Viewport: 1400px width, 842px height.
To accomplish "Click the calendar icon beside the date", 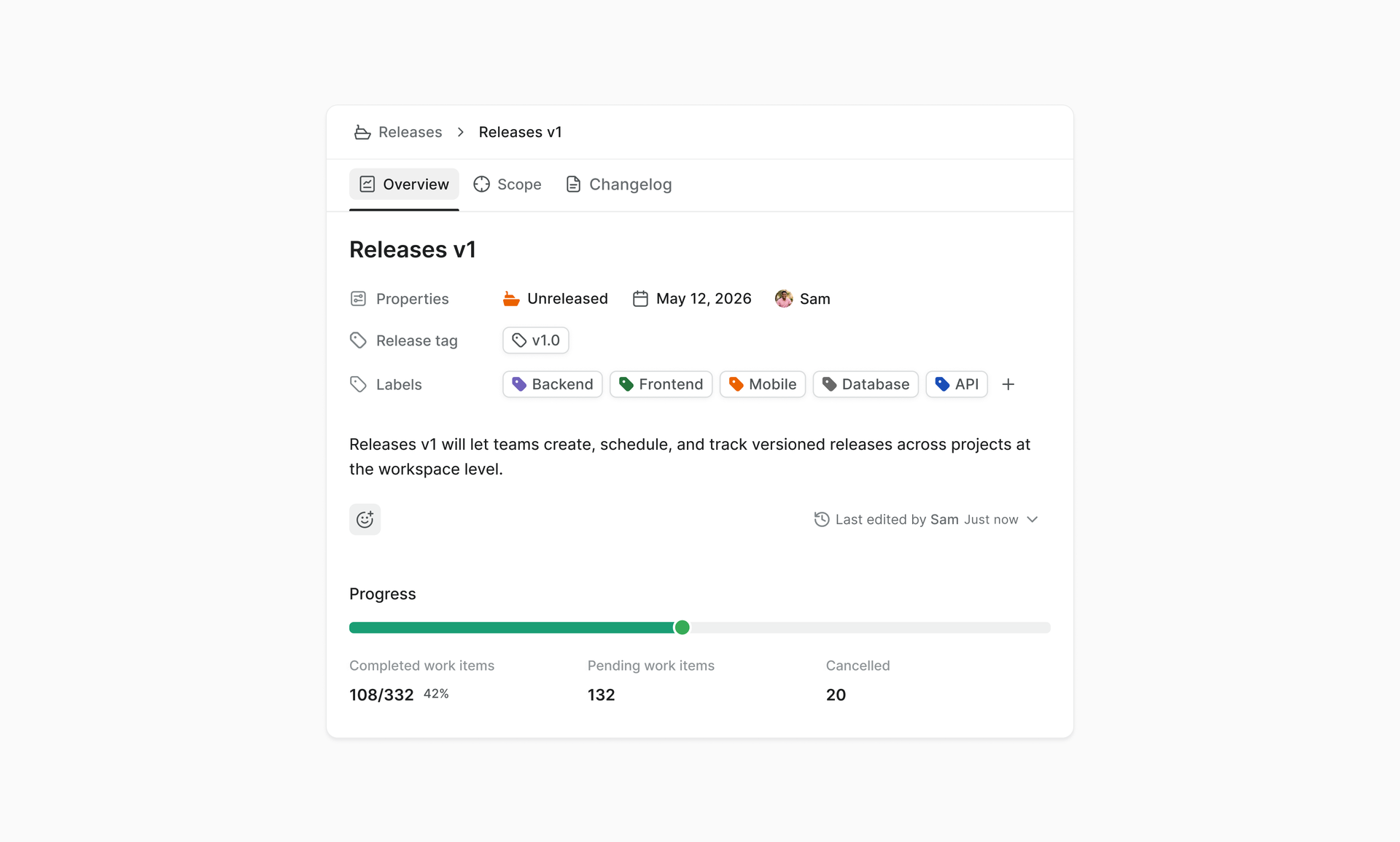I will (x=640, y=299).
